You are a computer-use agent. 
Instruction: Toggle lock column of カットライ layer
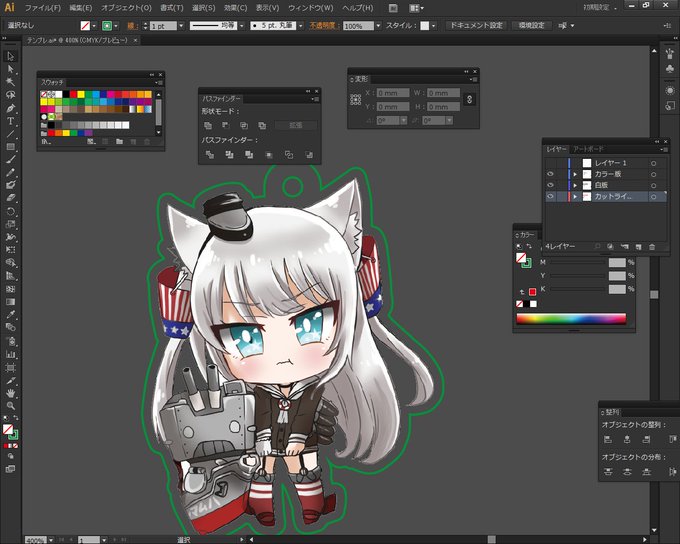pos(561,197)
